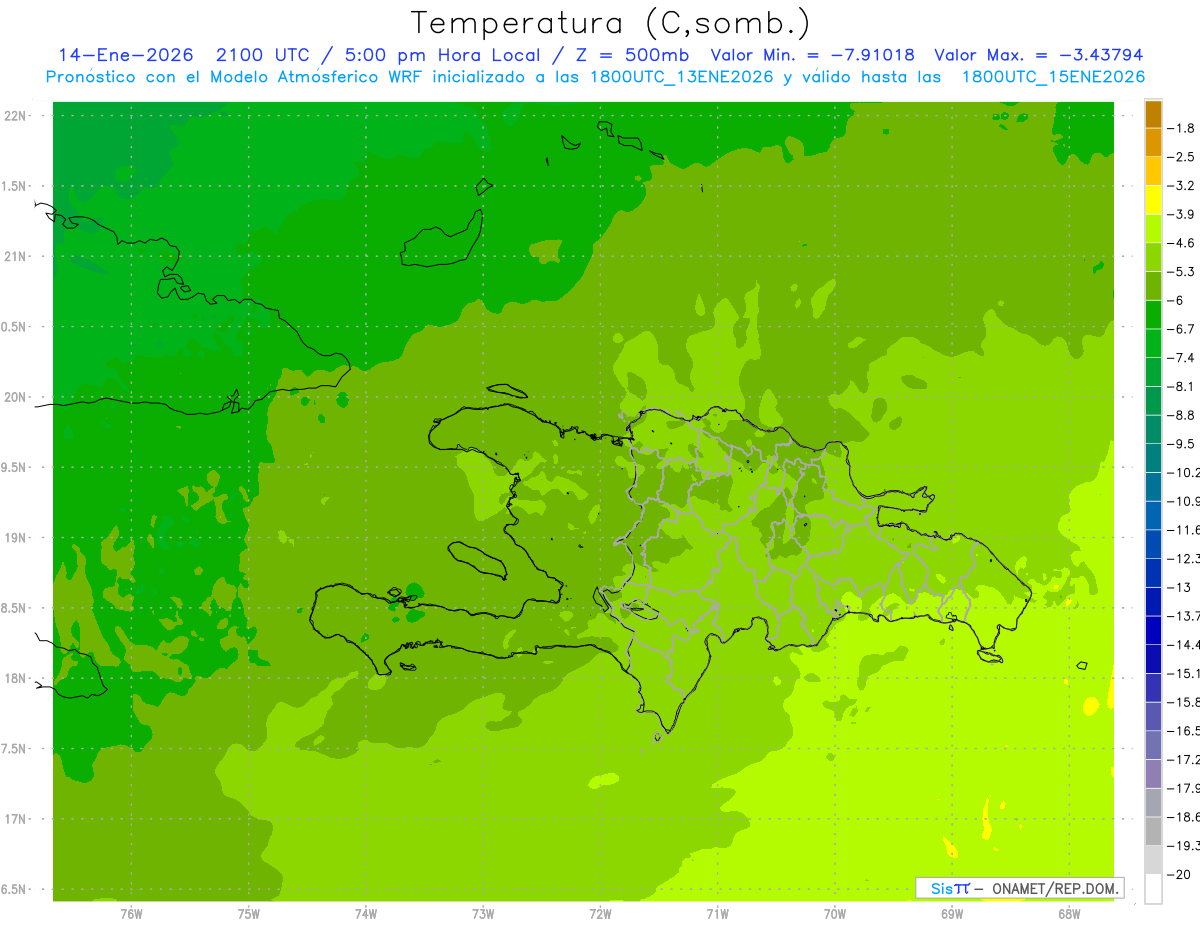Click the '70W' longitude axis label
The width and height of the screenshot is (1200, 927).
pyautogui.click(x=835, y=913)
